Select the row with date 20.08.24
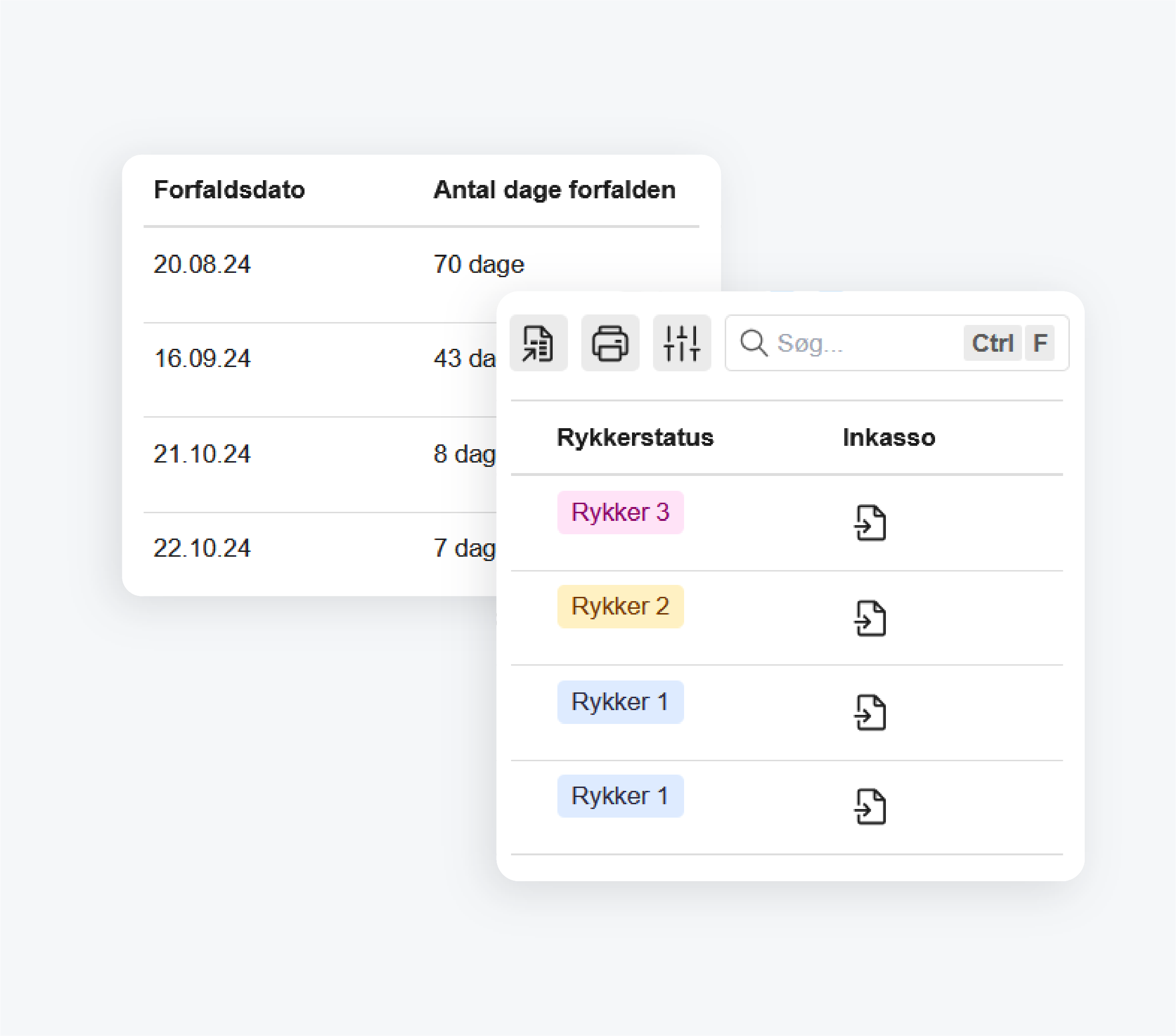Screen dimensions: 1176x1036 (202, 265)
